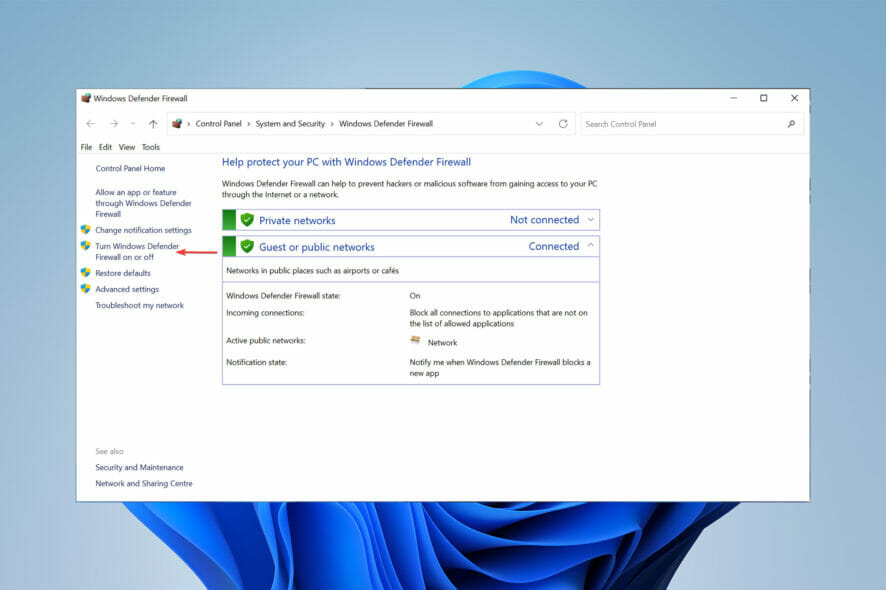Screen dimensions: 886x590
Task: Focus the Search Control Panel field
Action: 692,124
